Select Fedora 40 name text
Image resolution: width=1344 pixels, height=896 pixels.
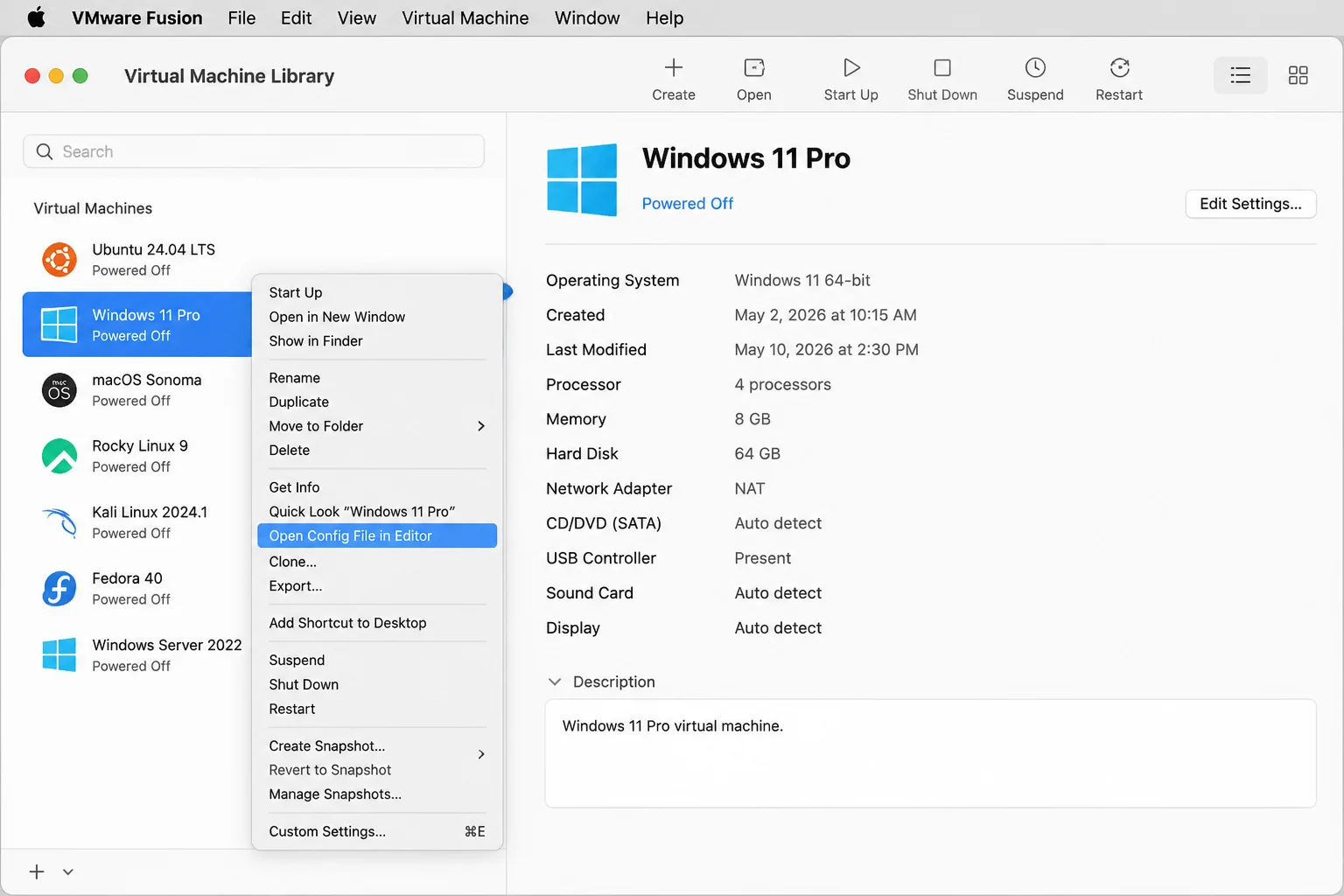coord(128,578)
